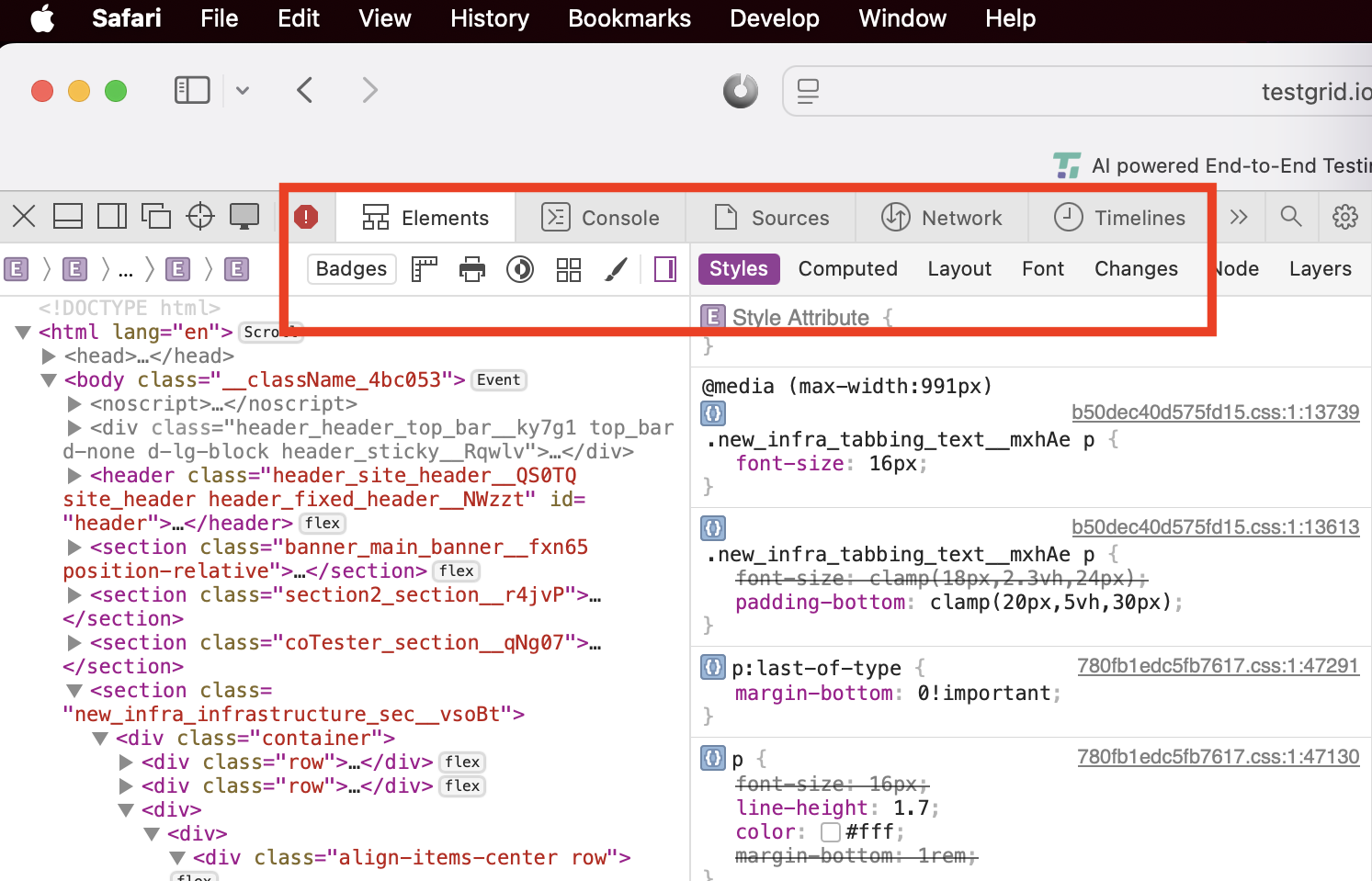
Task: Click the testgrid.io address bar
Action: pyautogui.click(x=1077, y=91)
